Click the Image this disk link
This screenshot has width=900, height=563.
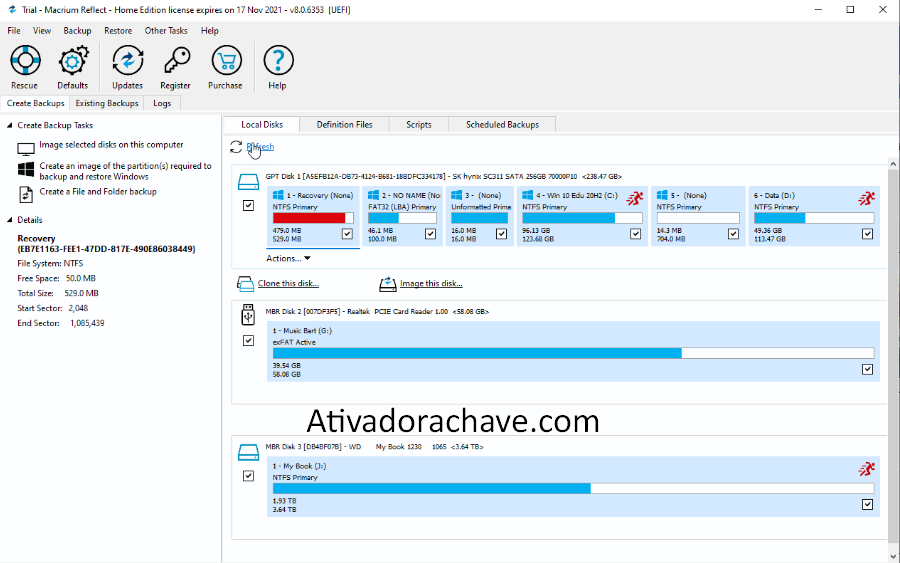[x=430, y=284]
